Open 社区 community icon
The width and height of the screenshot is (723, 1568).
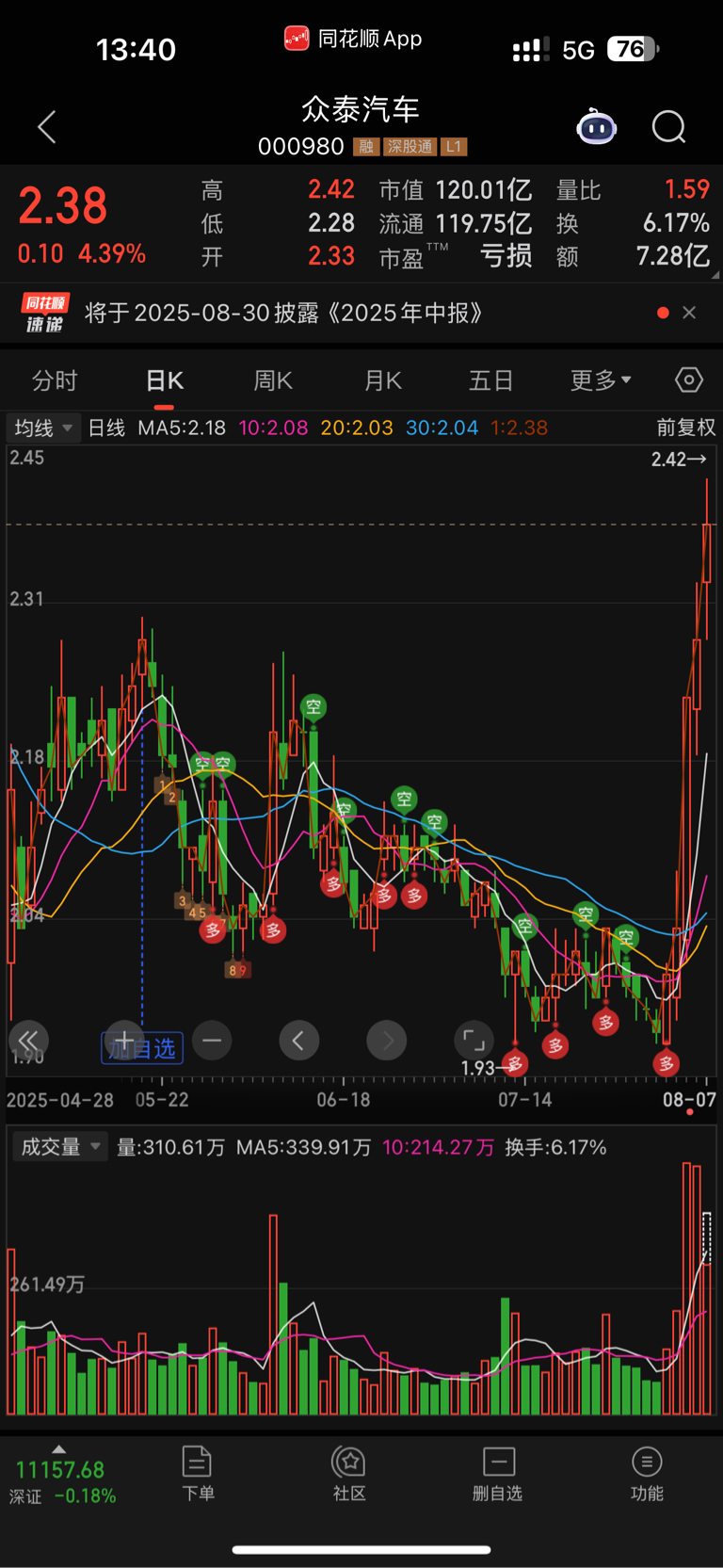click(x=349, y=1473)
